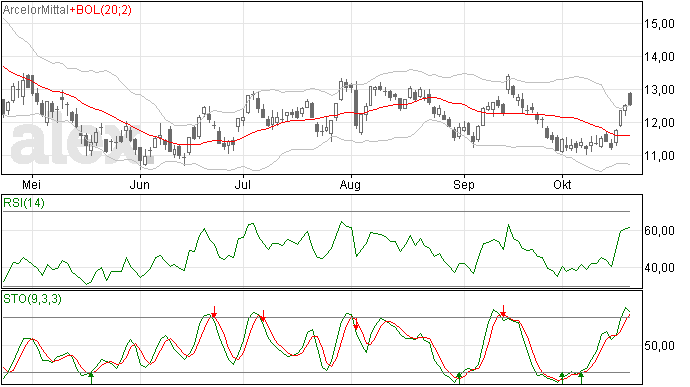
Task: Select the Jul month label
Action: click(242, 184)
